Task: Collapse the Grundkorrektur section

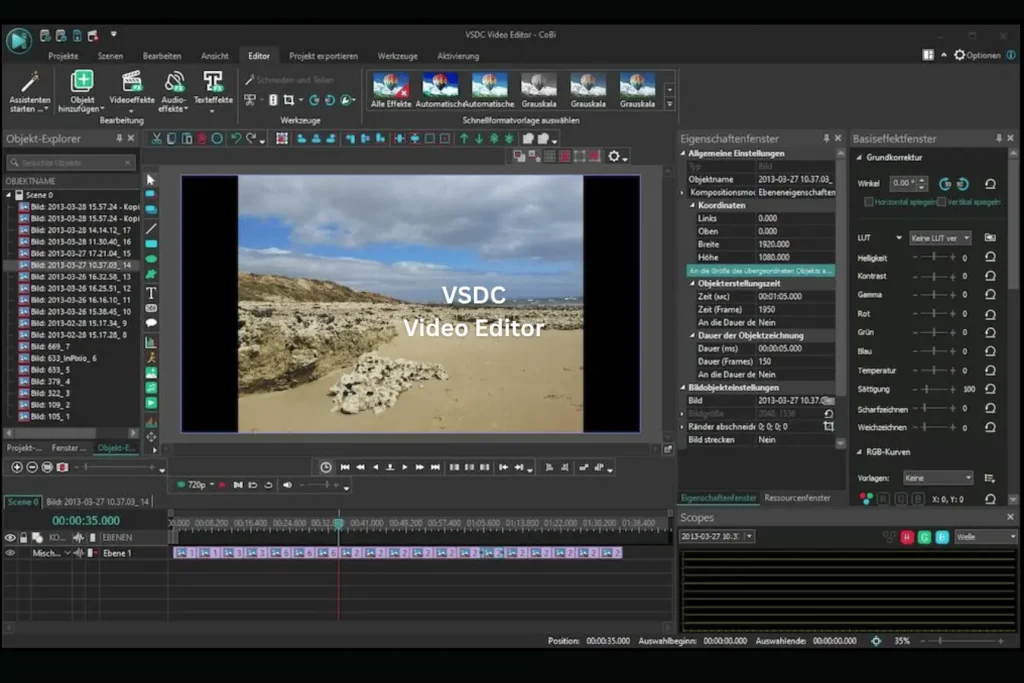Action: [859, 157]
